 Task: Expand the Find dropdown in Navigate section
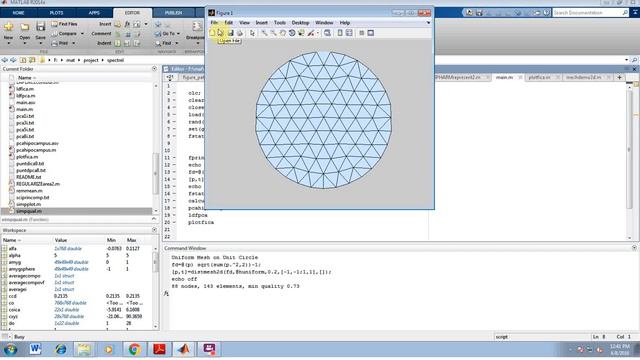(x=177, y=43)
